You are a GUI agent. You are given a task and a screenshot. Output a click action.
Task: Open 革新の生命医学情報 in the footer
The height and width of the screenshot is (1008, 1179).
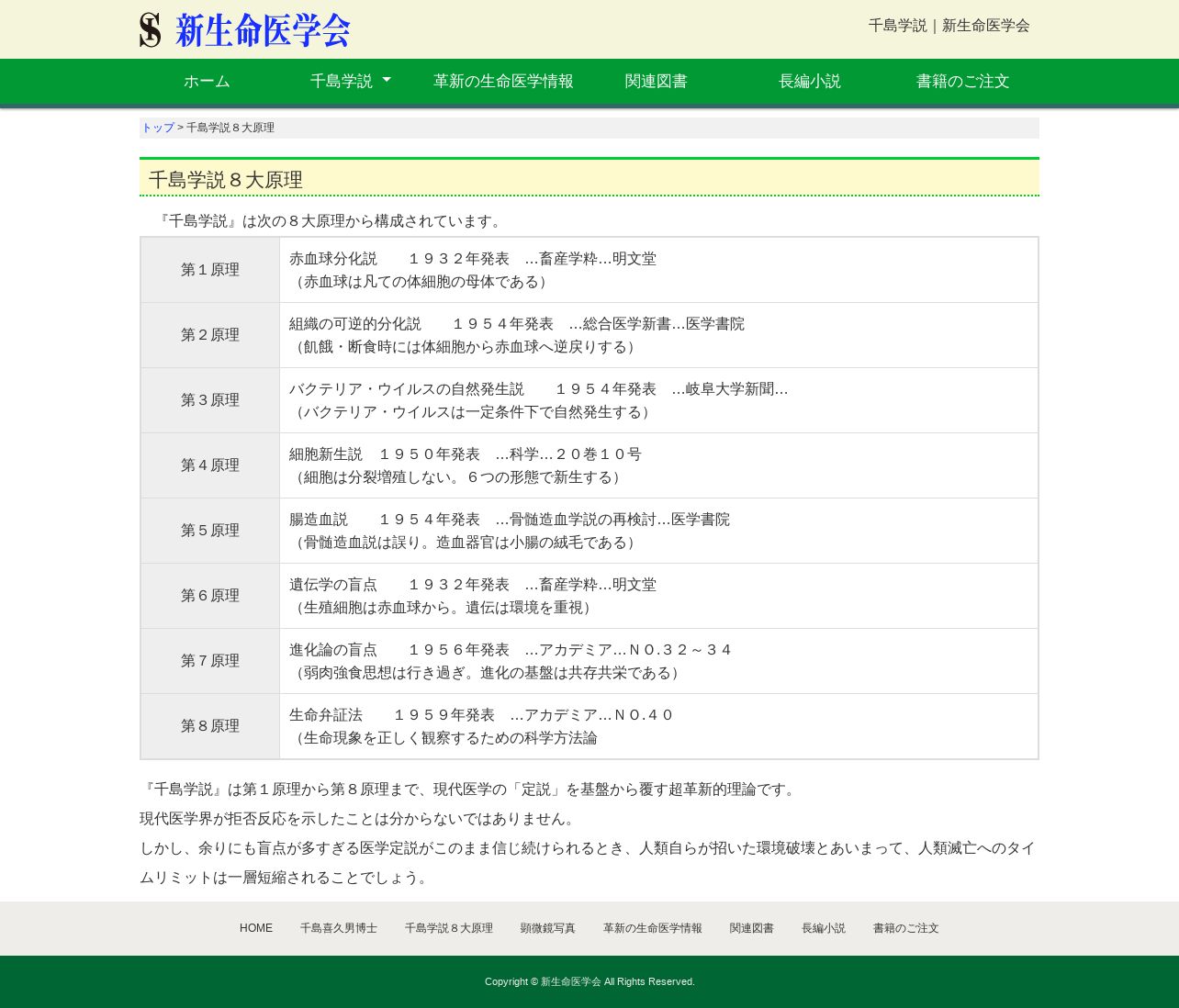tap(653, 928)
